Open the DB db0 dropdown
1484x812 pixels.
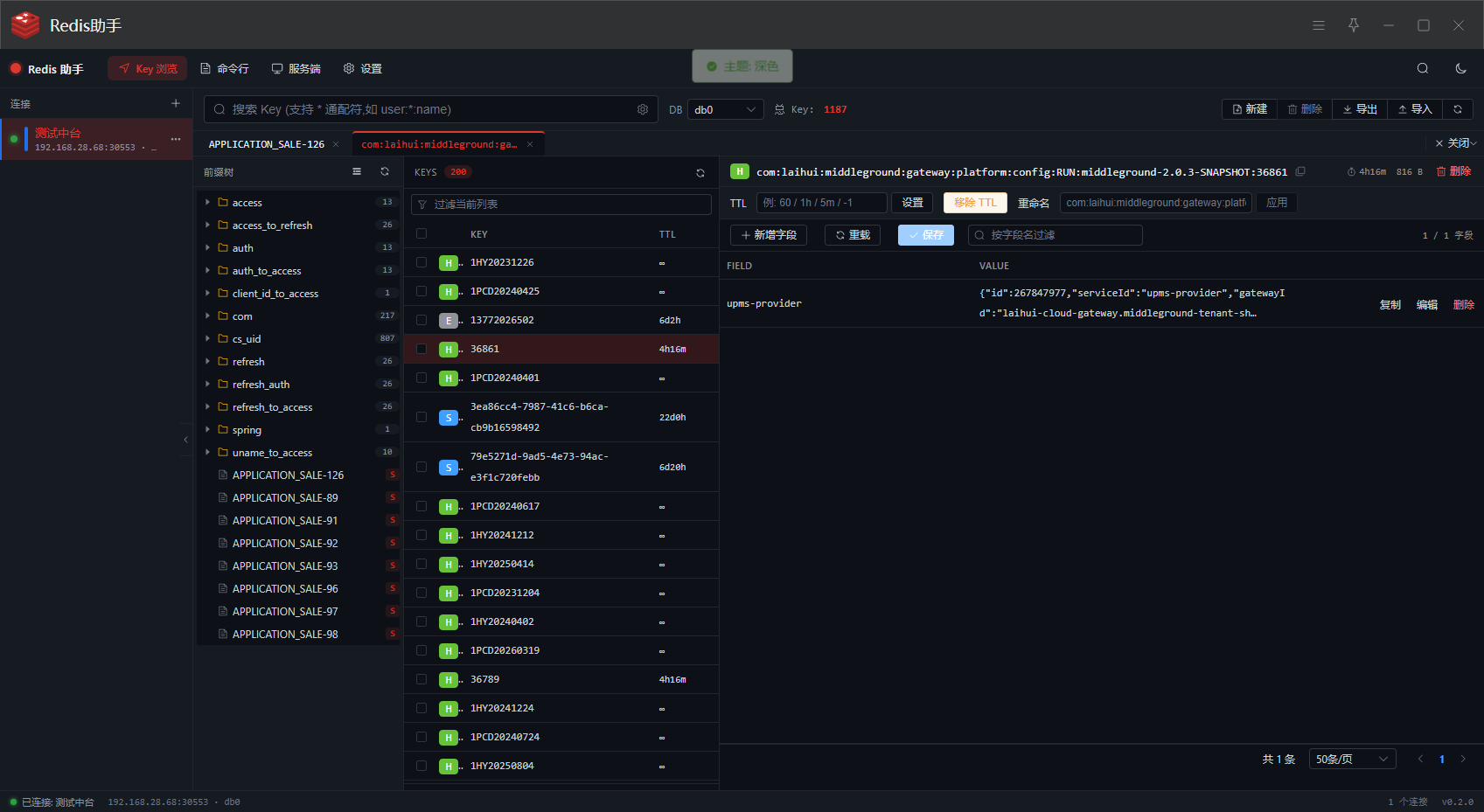pos(725,109)
